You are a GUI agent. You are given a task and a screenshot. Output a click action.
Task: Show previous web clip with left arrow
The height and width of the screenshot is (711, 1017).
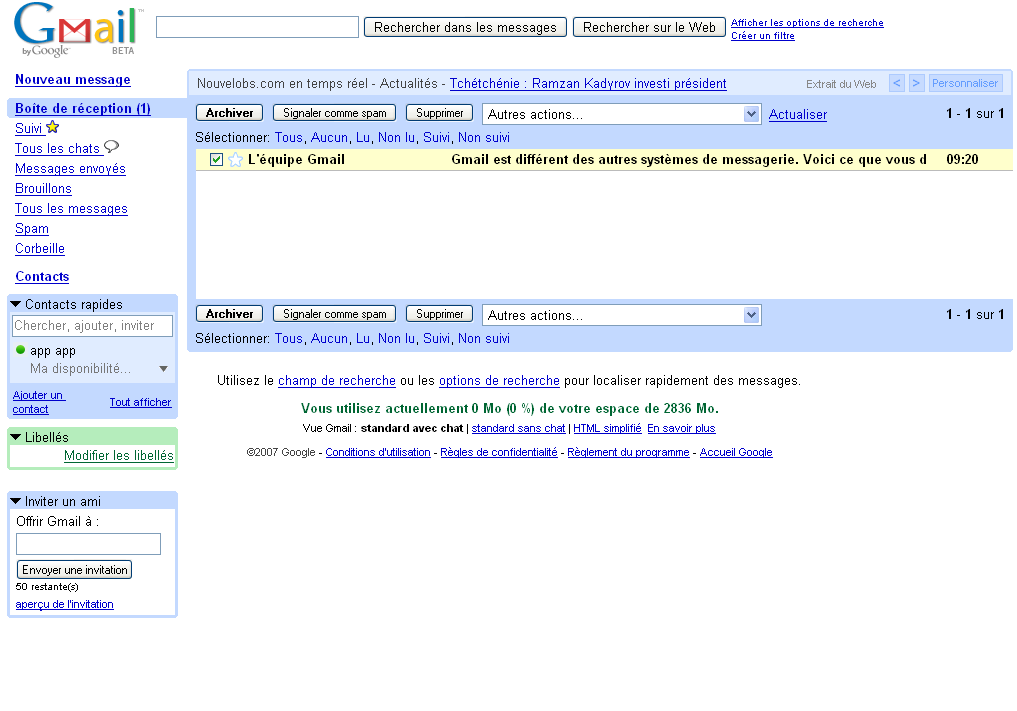pos(897,83)
